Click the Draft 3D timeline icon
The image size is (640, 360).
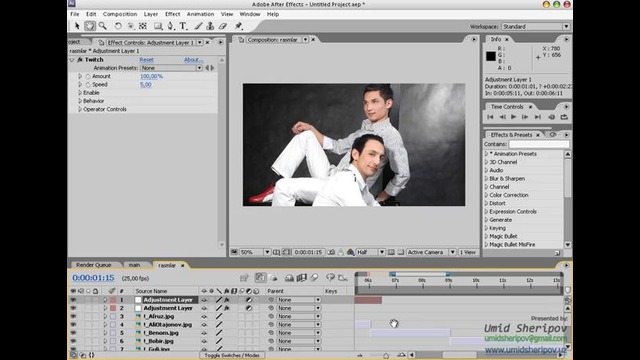(273, 278)
